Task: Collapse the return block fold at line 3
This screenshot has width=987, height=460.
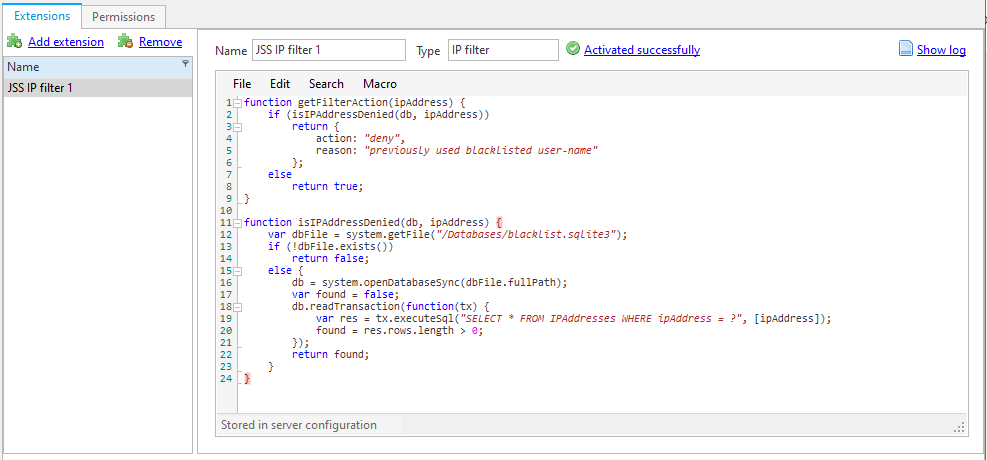Action: click(238, 127)
